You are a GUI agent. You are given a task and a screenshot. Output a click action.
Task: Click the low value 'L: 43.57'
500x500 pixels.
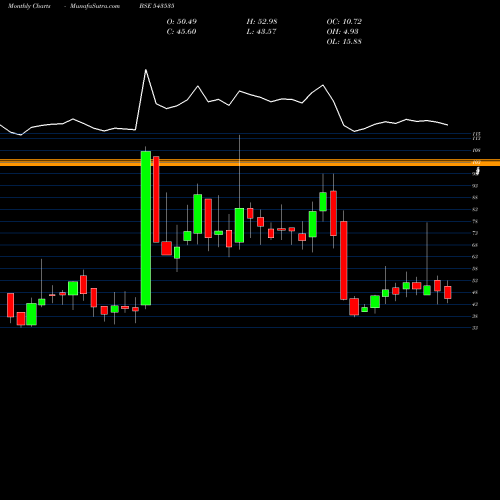(262, 32)
